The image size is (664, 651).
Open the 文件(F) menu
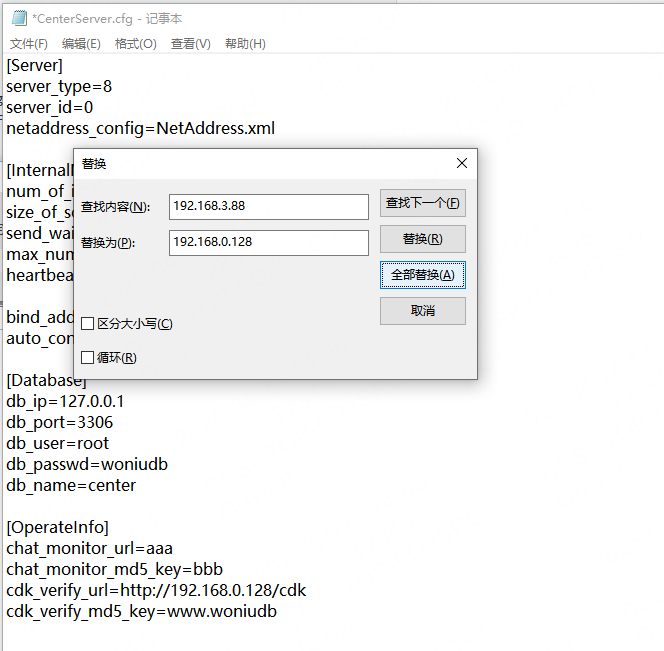click(29, 44)
